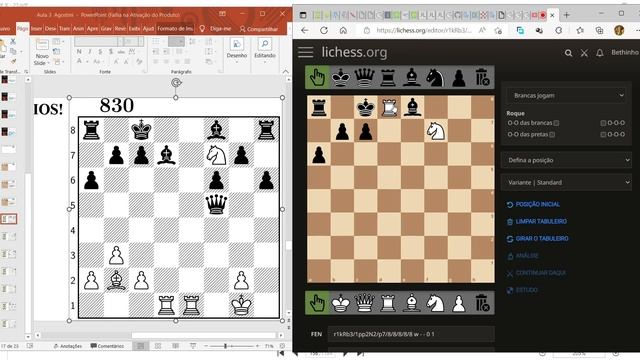Viewport: 640px width, 360px height.
Task: Go back in the Edge browser
Action: 304,30
